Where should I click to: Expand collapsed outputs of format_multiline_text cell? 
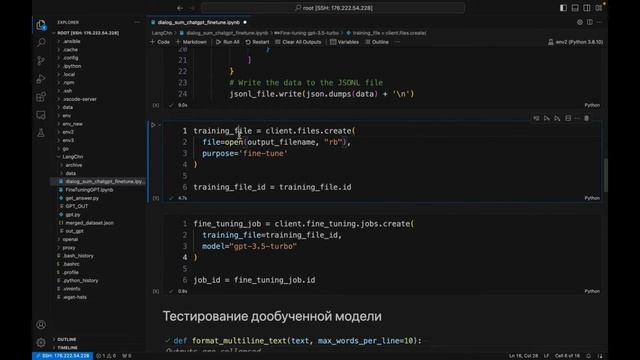click(x=213, y=351)
